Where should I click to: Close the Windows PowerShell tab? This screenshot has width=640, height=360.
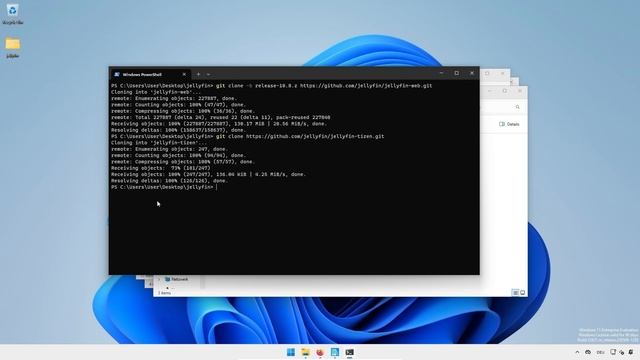click(x=184, y=74)
